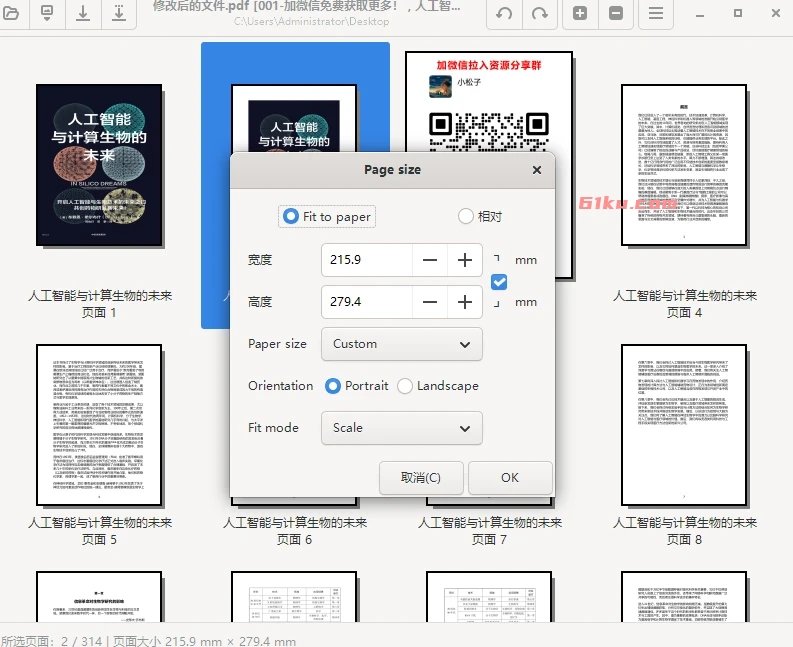Select the Fit to paper radio option
793x647 pixels.
(327, 217)
